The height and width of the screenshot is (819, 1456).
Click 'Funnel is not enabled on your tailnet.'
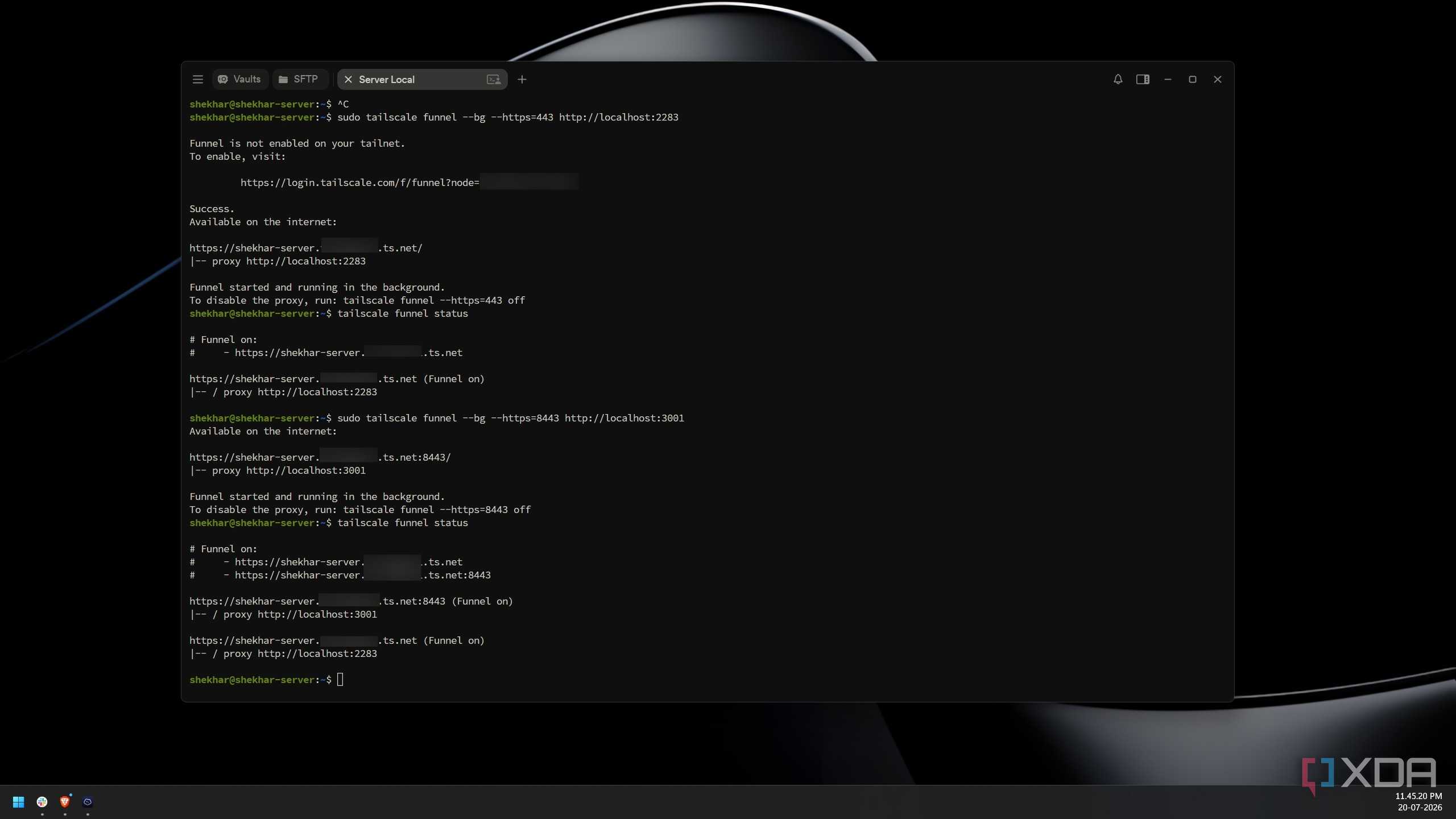297,143
